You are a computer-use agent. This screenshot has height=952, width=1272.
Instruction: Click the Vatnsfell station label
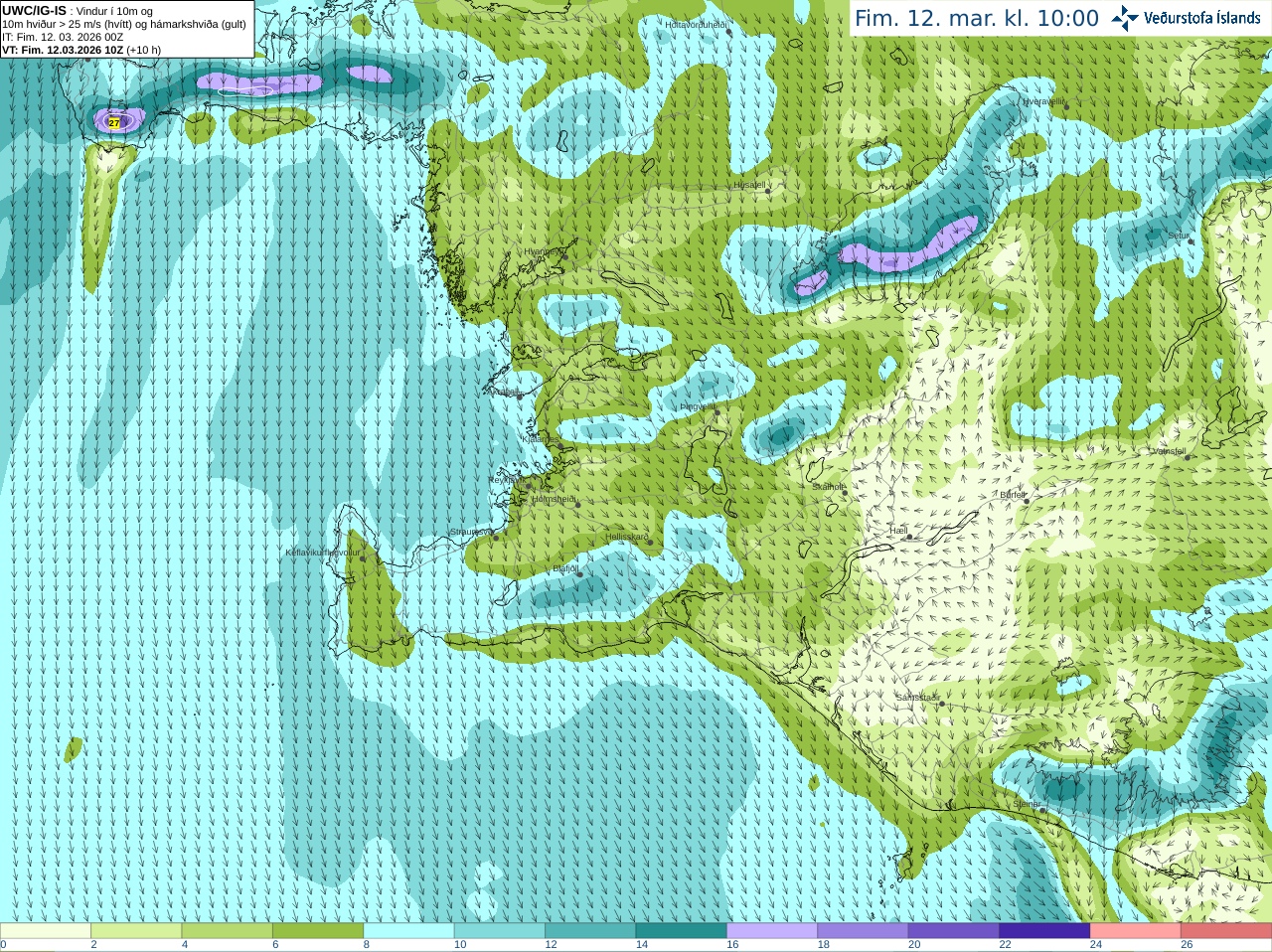1170,450
